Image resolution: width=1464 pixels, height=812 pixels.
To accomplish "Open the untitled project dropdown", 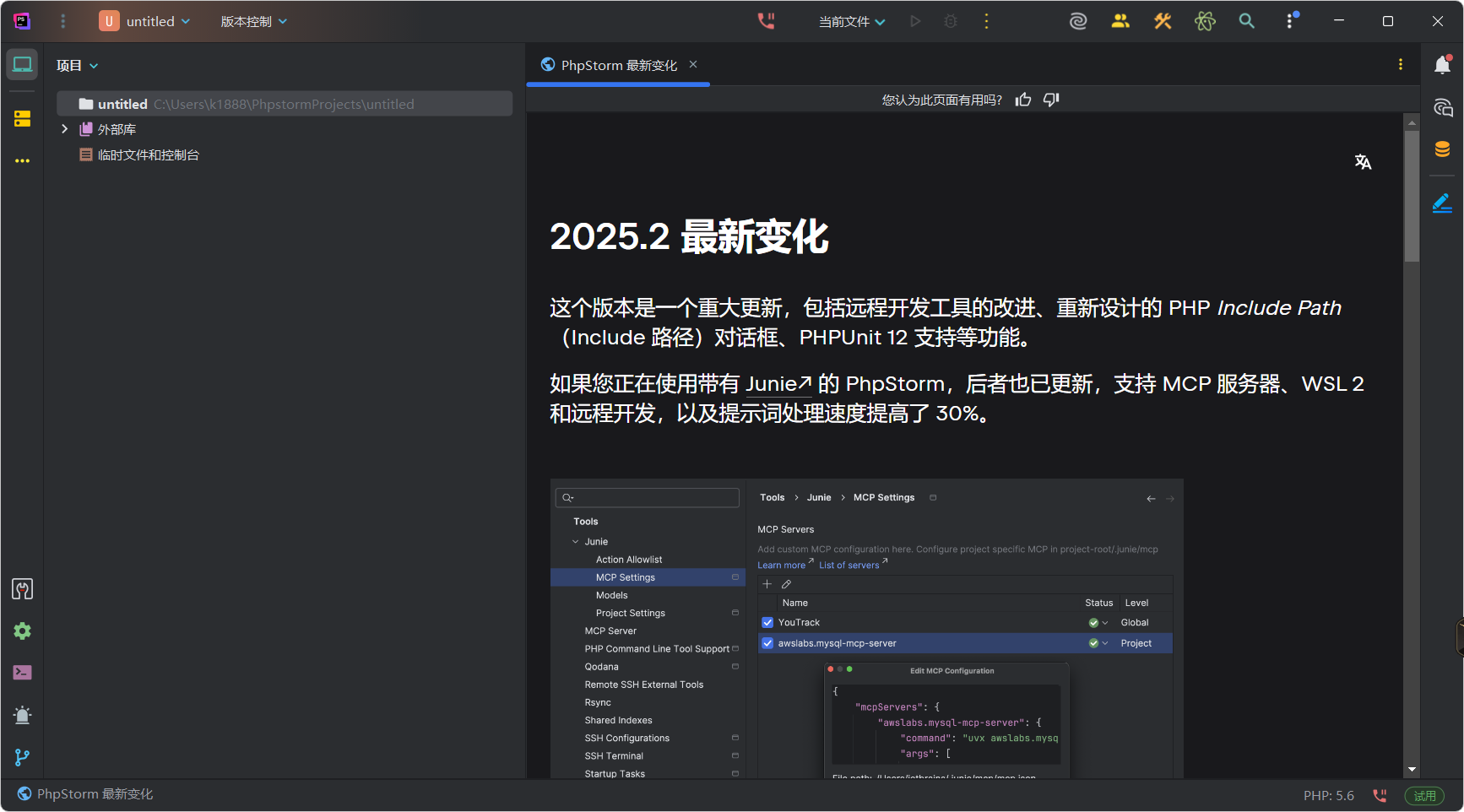I will click(144, 21).
